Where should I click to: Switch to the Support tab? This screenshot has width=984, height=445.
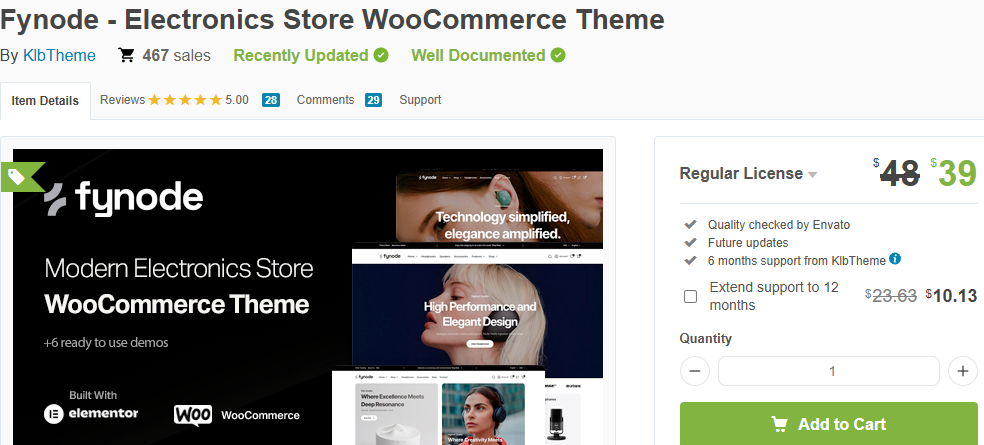pyautogui.click(x=420, y=100)
